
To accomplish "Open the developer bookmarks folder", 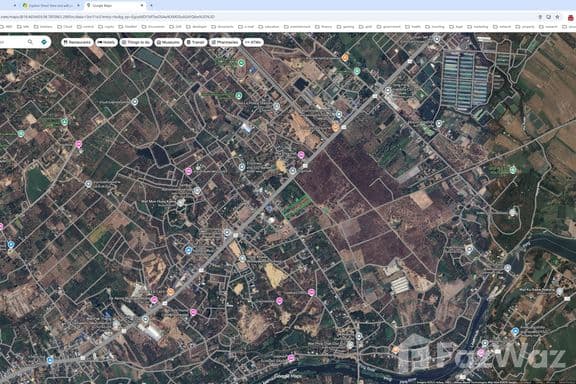I will point(197,27).
